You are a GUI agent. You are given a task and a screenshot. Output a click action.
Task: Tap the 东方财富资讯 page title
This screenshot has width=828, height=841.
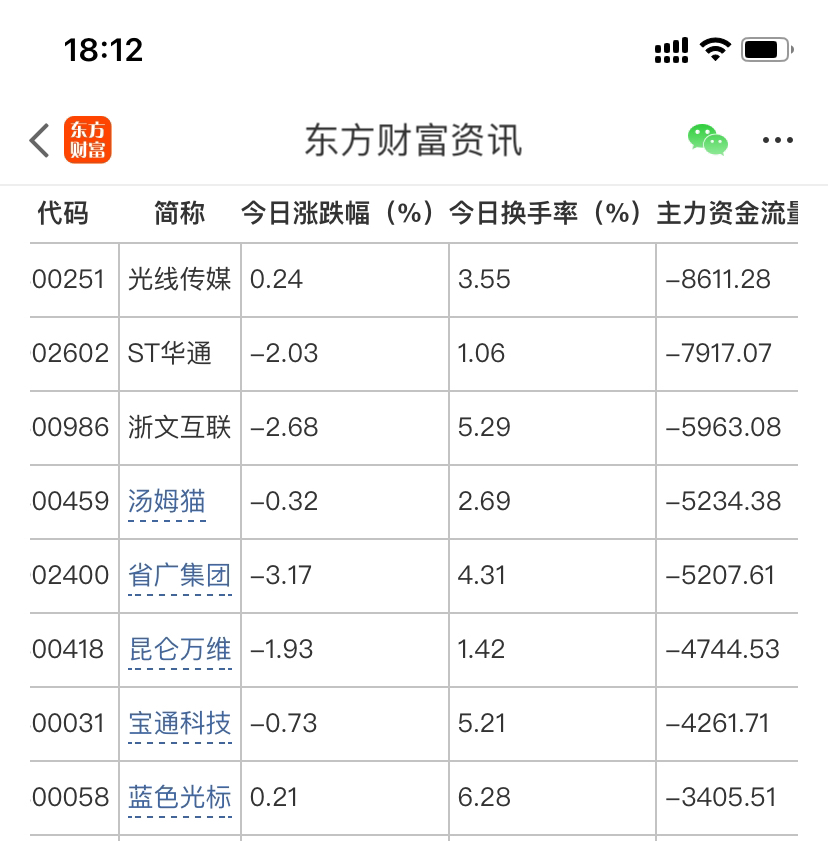(x=413, y=141)
